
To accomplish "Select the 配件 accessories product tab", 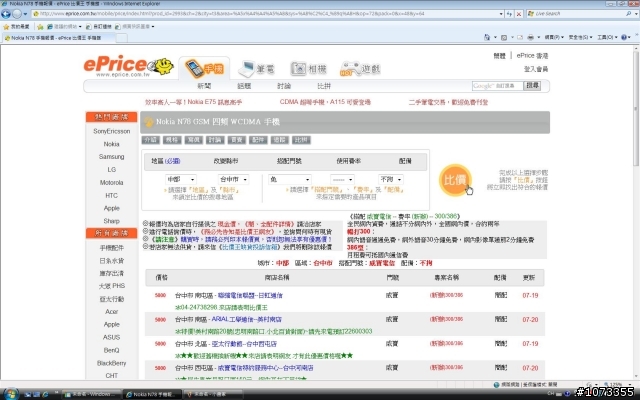I will point(258,140).
